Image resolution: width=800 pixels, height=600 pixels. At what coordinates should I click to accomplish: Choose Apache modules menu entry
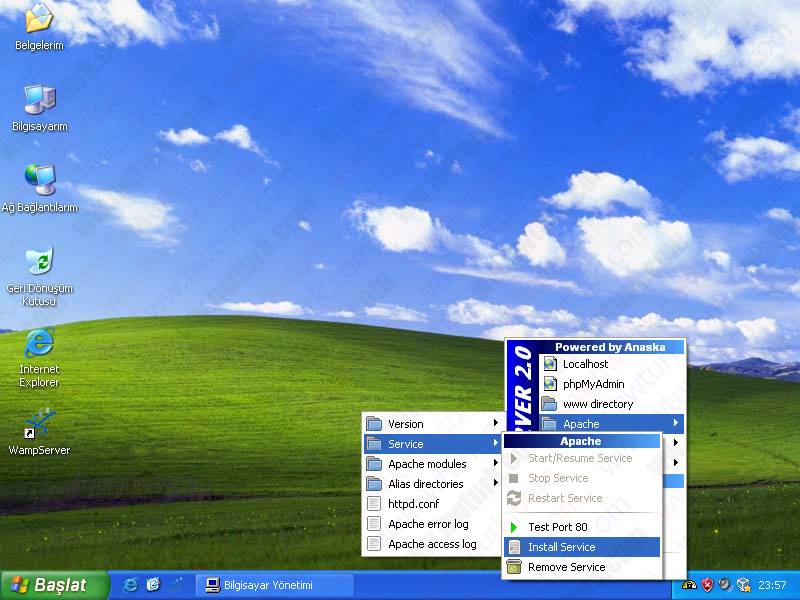tap(432, 464)
